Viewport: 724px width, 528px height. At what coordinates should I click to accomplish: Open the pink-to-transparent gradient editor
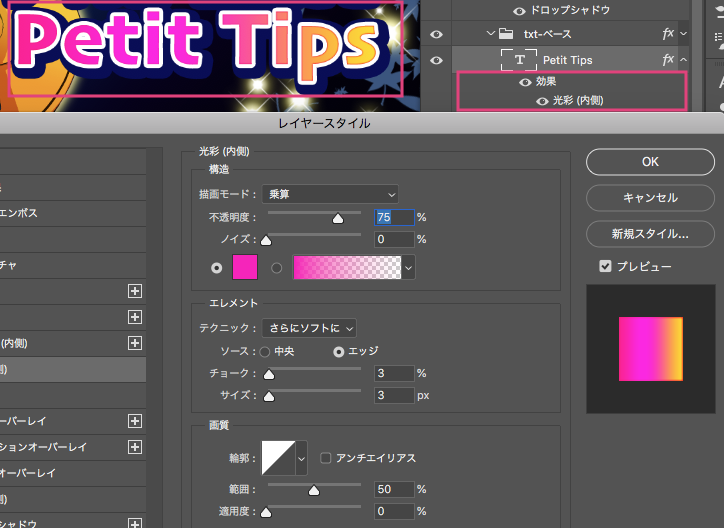(347, 267)
